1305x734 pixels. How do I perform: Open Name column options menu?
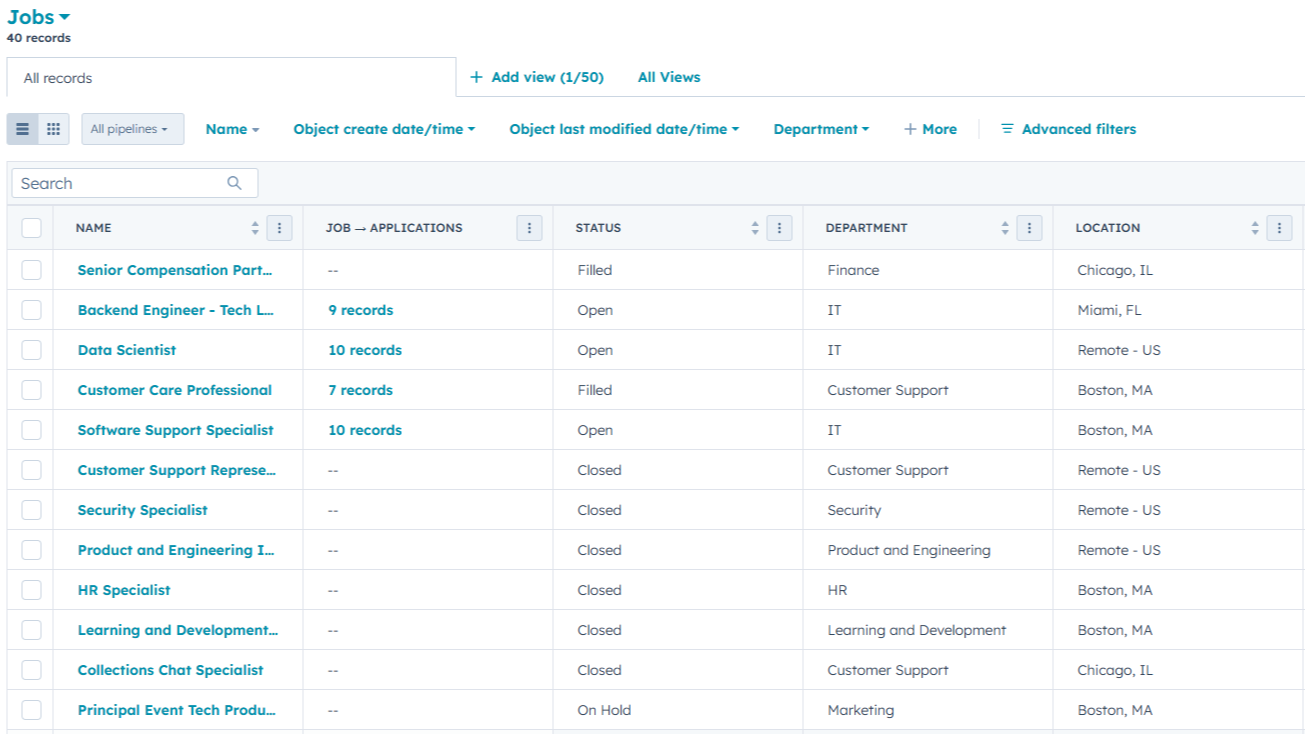pyautogui.click(x=279, y=228)
